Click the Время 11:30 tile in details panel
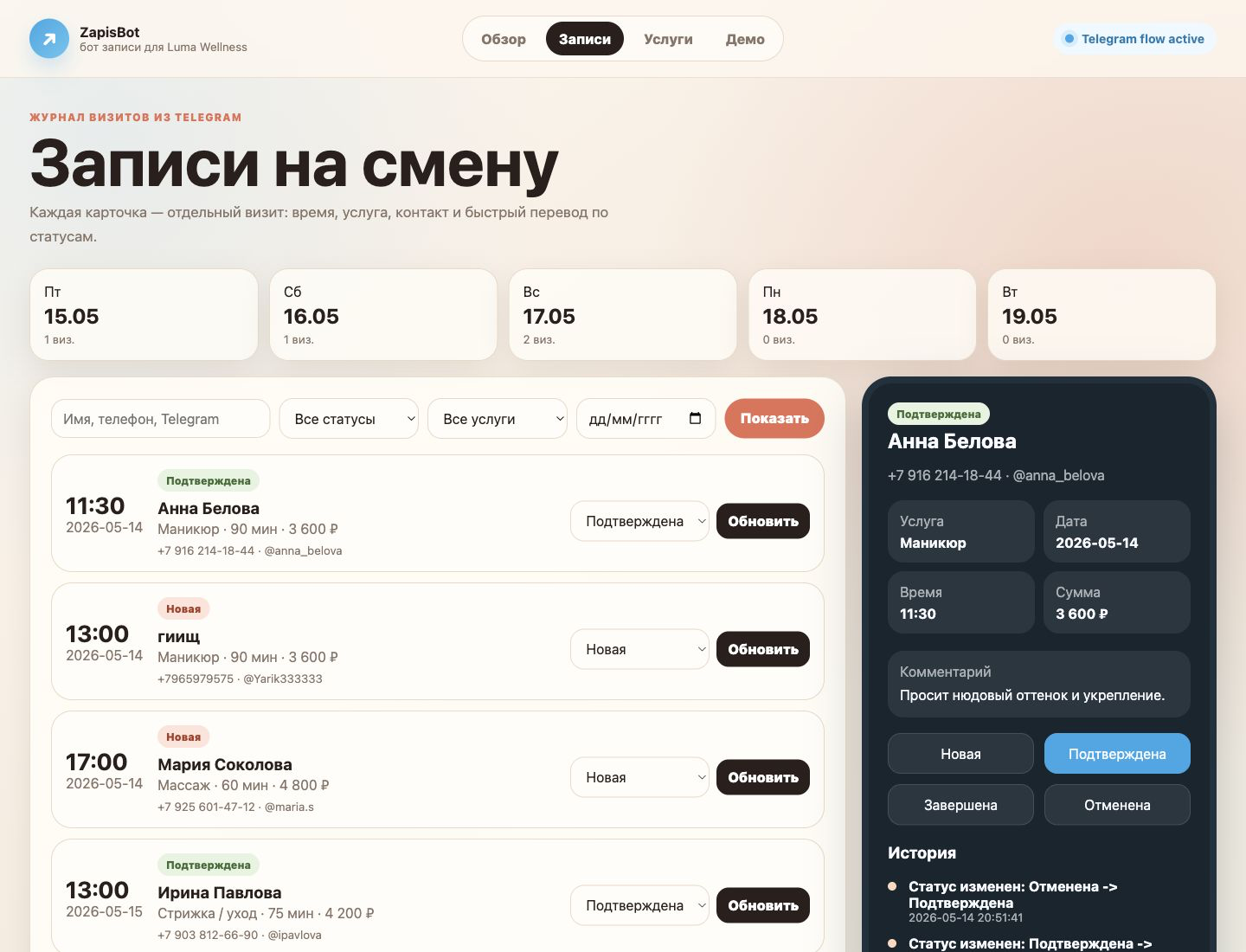Image resolution: width=1246 pixels, height=952 pixels. click(960, 602)
